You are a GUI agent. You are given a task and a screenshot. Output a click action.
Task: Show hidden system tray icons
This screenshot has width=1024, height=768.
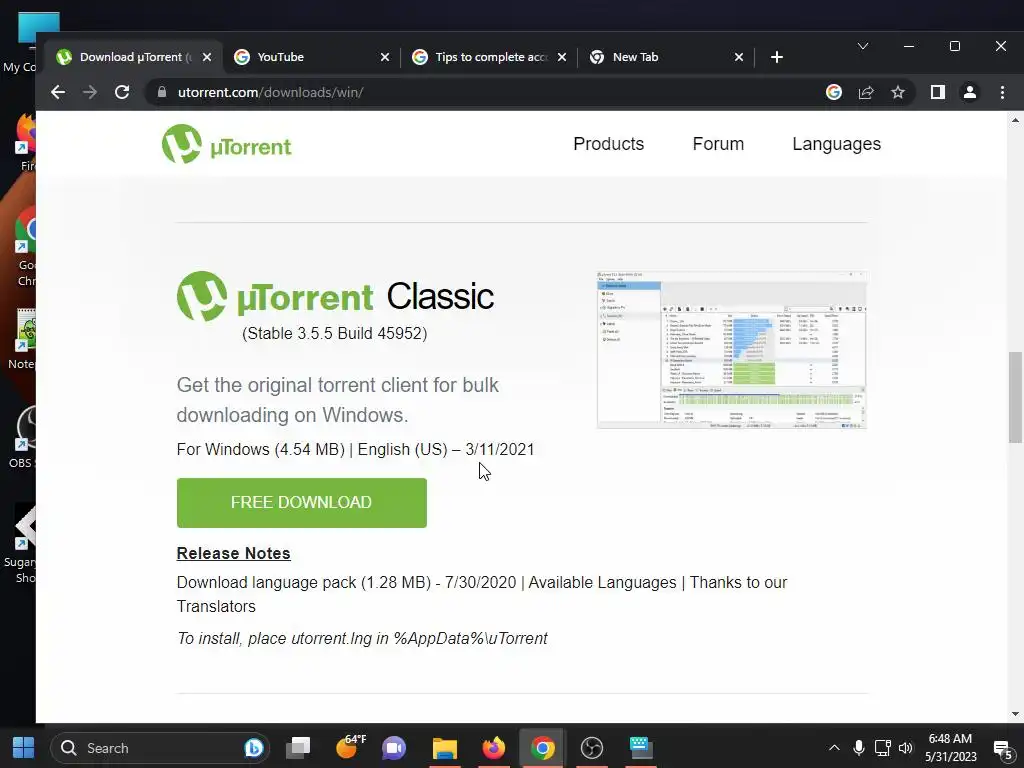(x=834, y=748)
